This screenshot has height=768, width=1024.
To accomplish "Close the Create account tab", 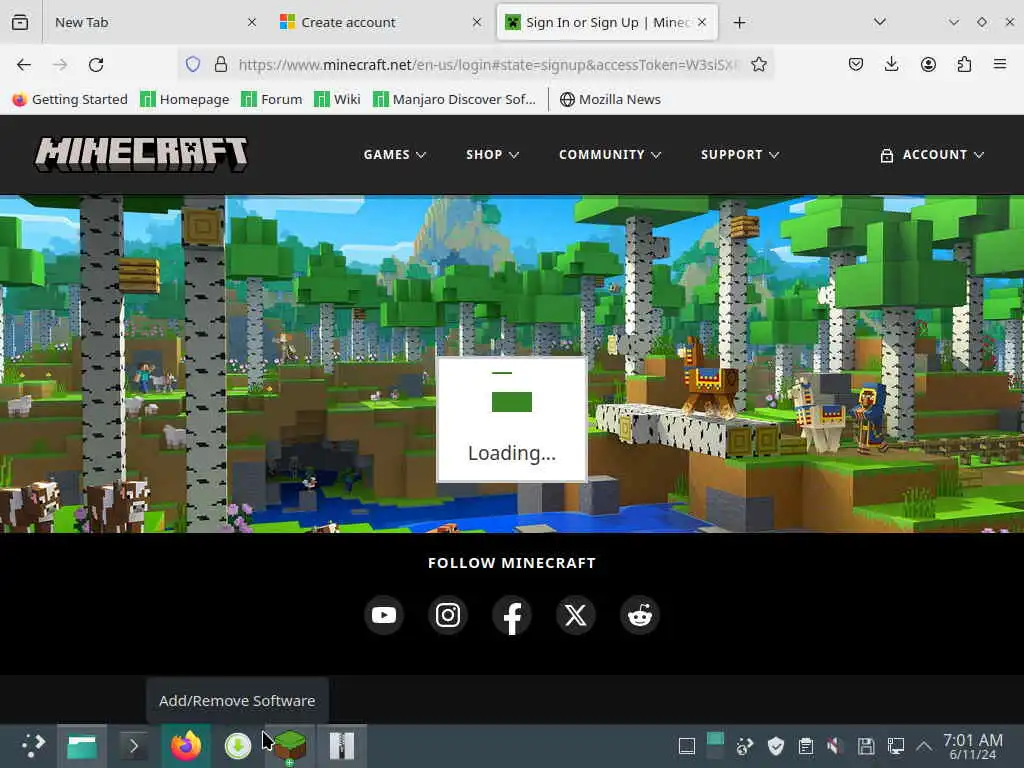I will click(x=477, y=22).
